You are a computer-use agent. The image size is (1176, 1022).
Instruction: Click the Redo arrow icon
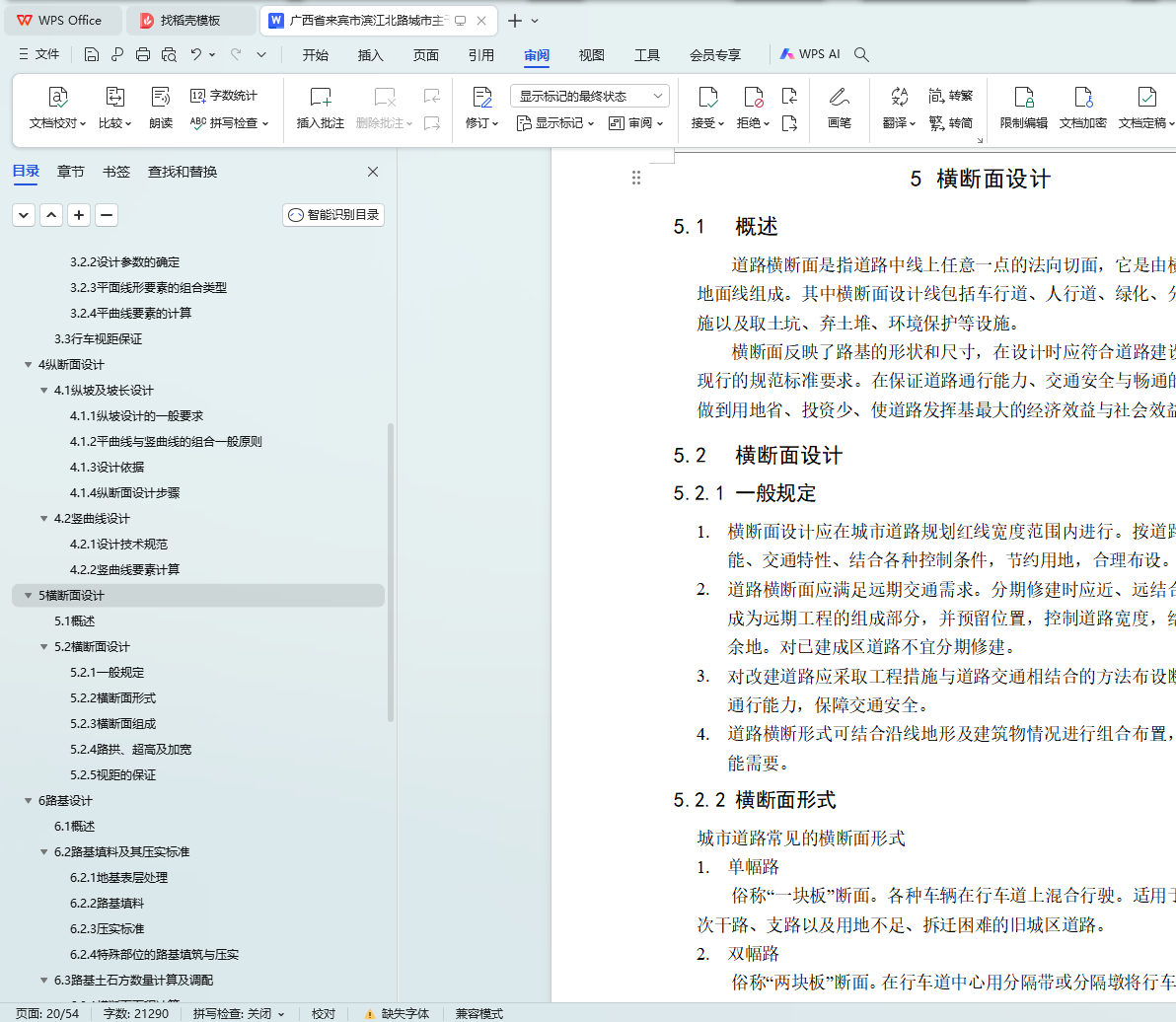pyautogui.click(x=236, y=54)
